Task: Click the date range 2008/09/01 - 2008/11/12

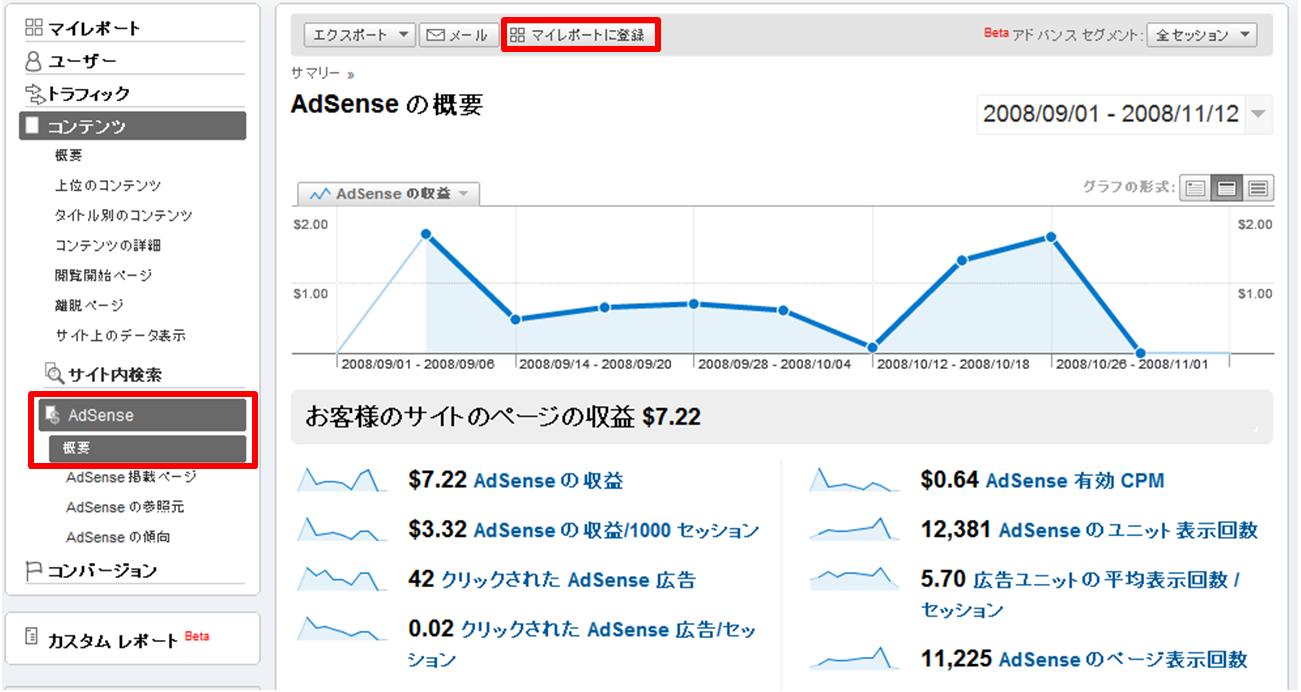Action: [1111, 113]
